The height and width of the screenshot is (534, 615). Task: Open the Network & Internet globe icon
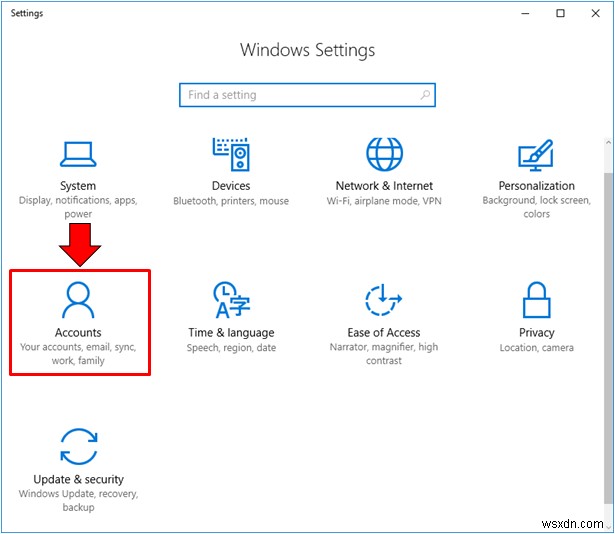(384, 154)
